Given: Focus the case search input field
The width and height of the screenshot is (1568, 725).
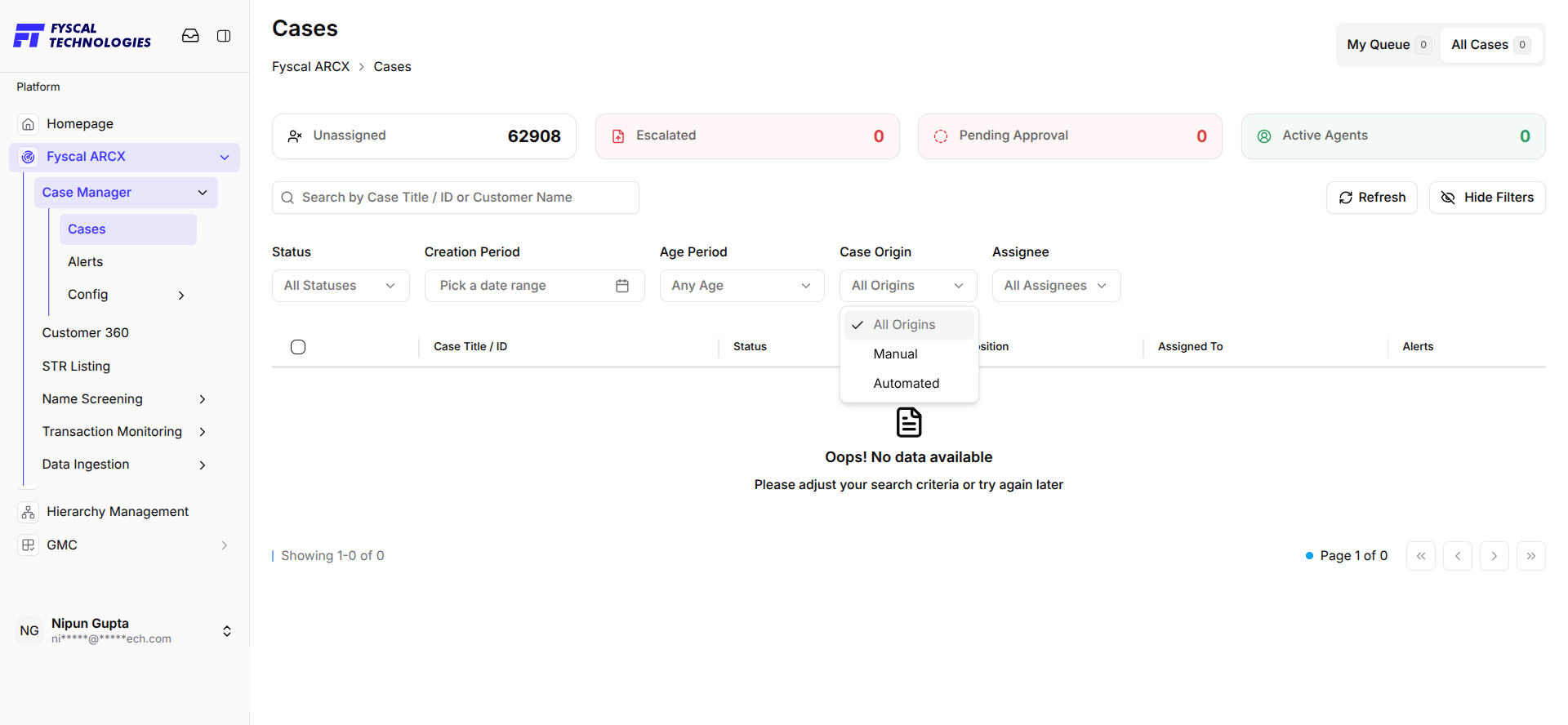Looking at the screenshot, I should [456, 198].
